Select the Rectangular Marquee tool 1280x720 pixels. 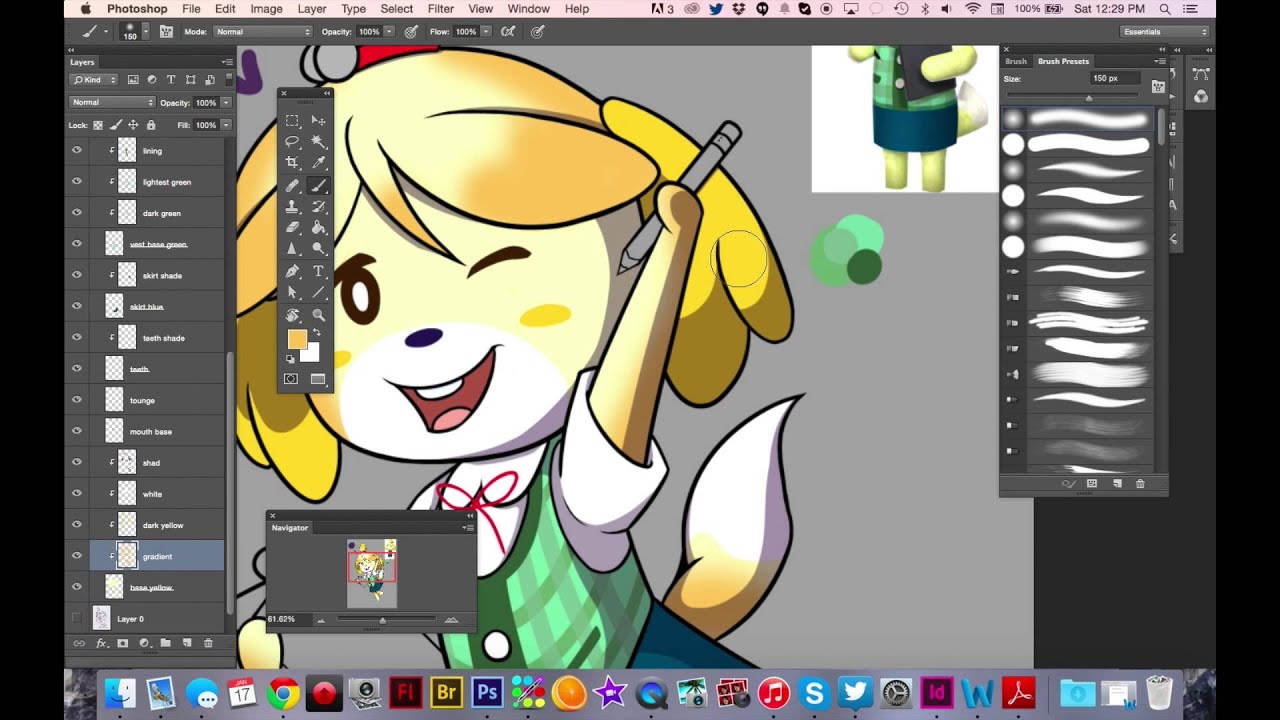[x=292, y=120]
